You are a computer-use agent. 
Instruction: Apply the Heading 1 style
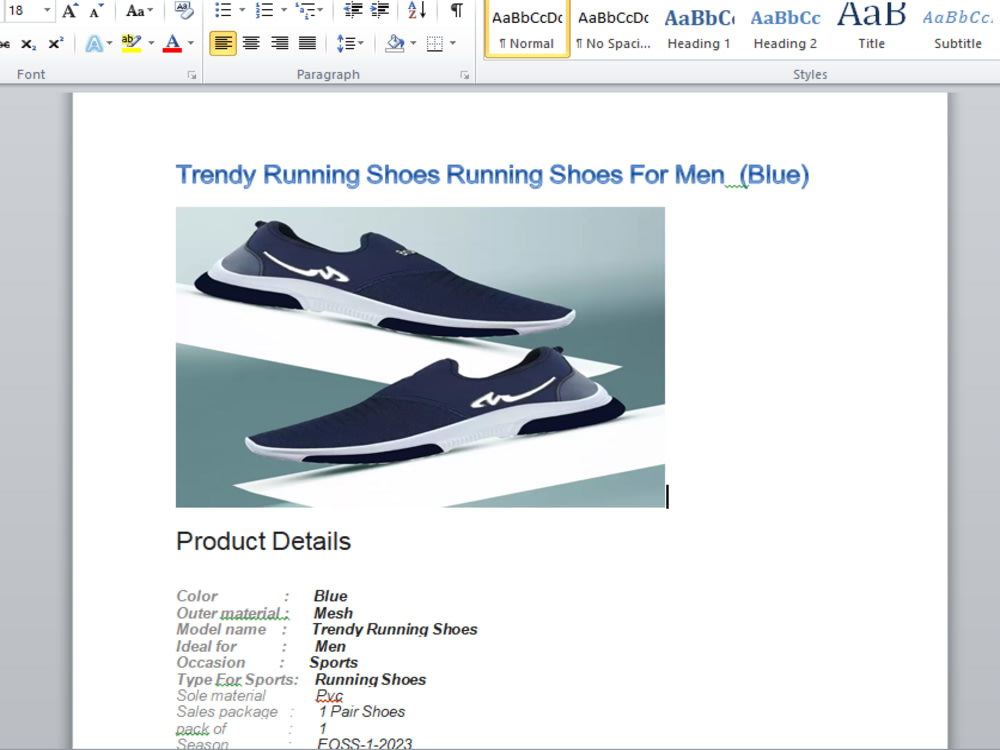[x=699, y=29]
